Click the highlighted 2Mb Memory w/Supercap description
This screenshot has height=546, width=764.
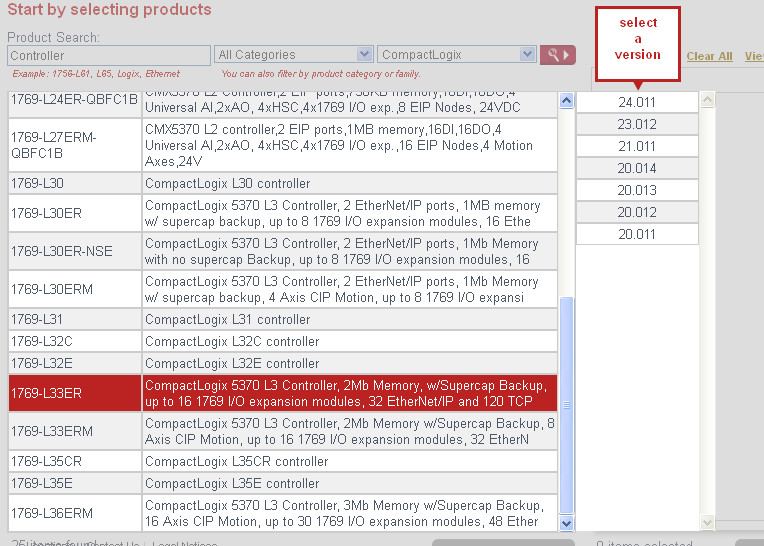[x=350, y=393]
